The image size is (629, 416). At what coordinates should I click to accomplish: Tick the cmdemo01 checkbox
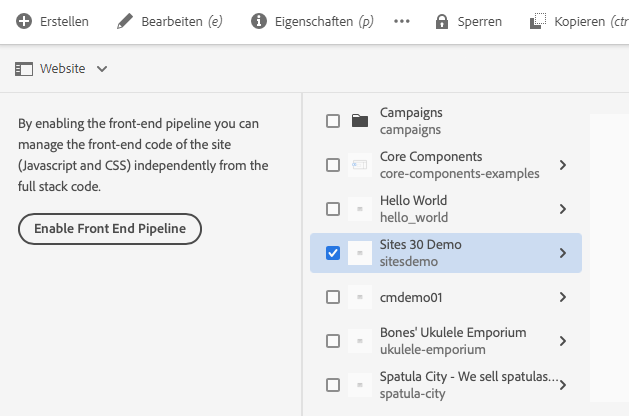coord(333,297)
